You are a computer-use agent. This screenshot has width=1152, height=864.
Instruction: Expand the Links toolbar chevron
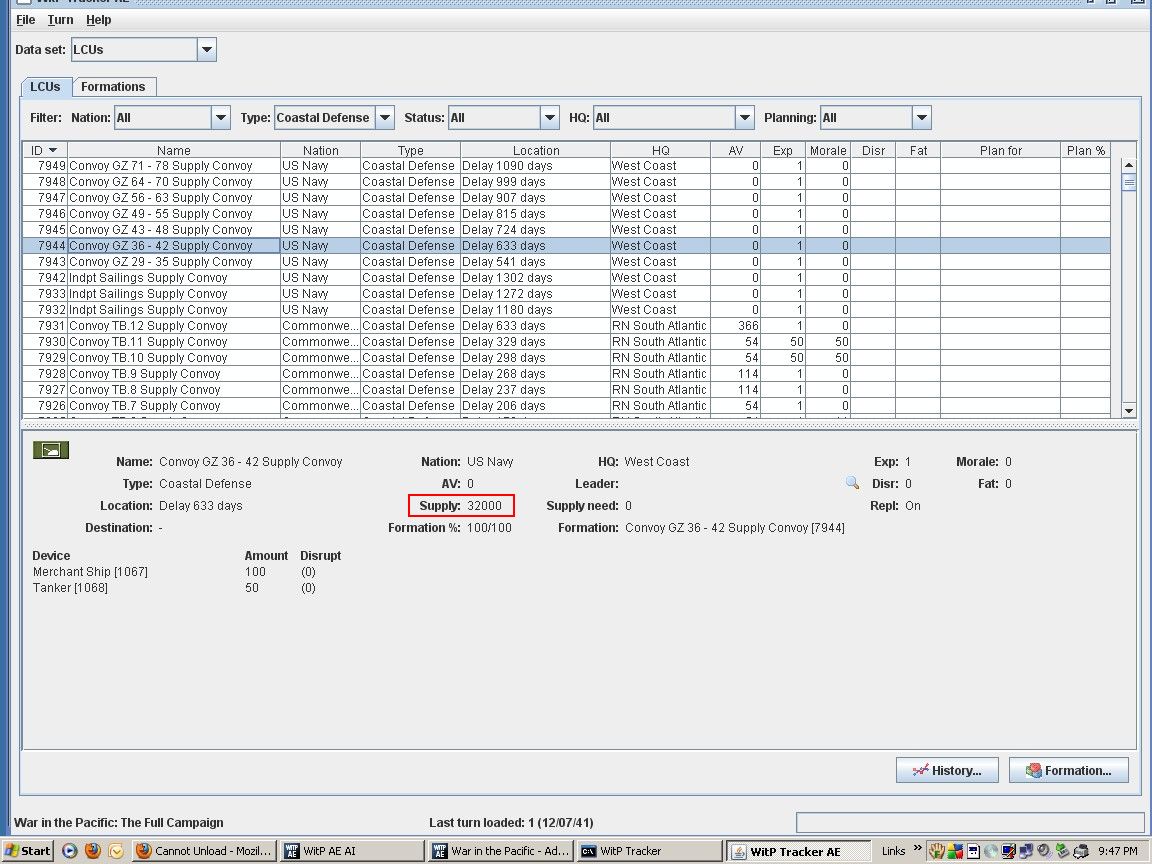coord(918,848)
